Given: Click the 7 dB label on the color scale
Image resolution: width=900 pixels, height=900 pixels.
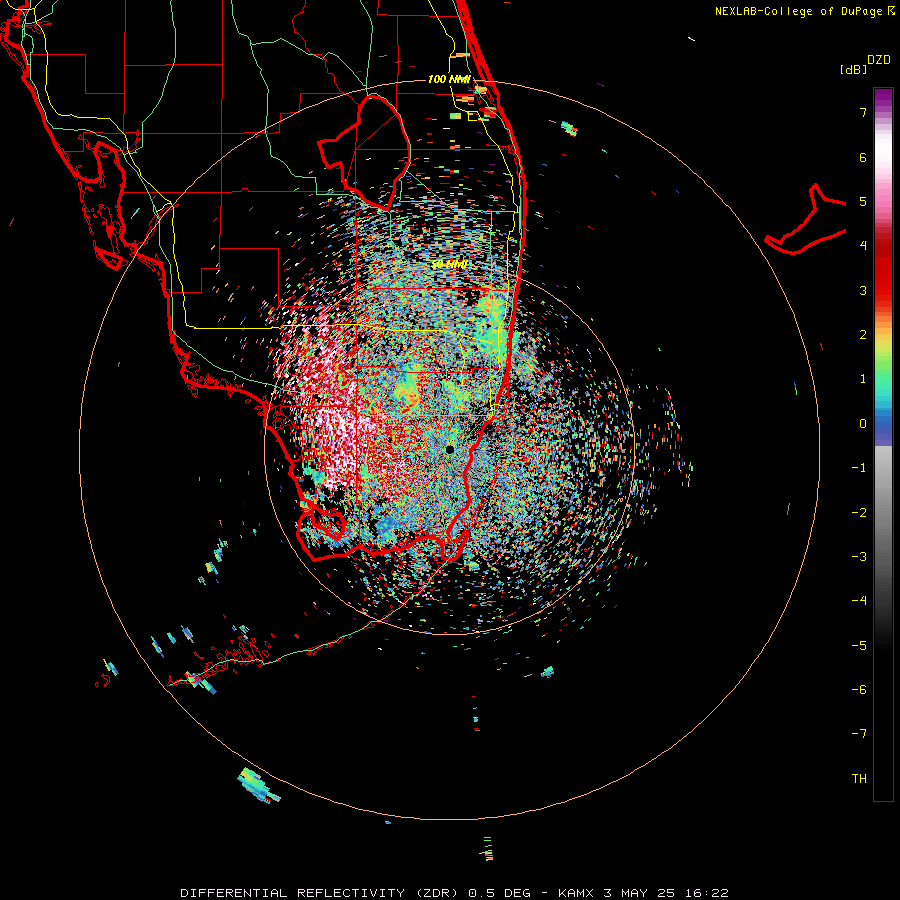Looking at the screenshot, I should point(863,112).
